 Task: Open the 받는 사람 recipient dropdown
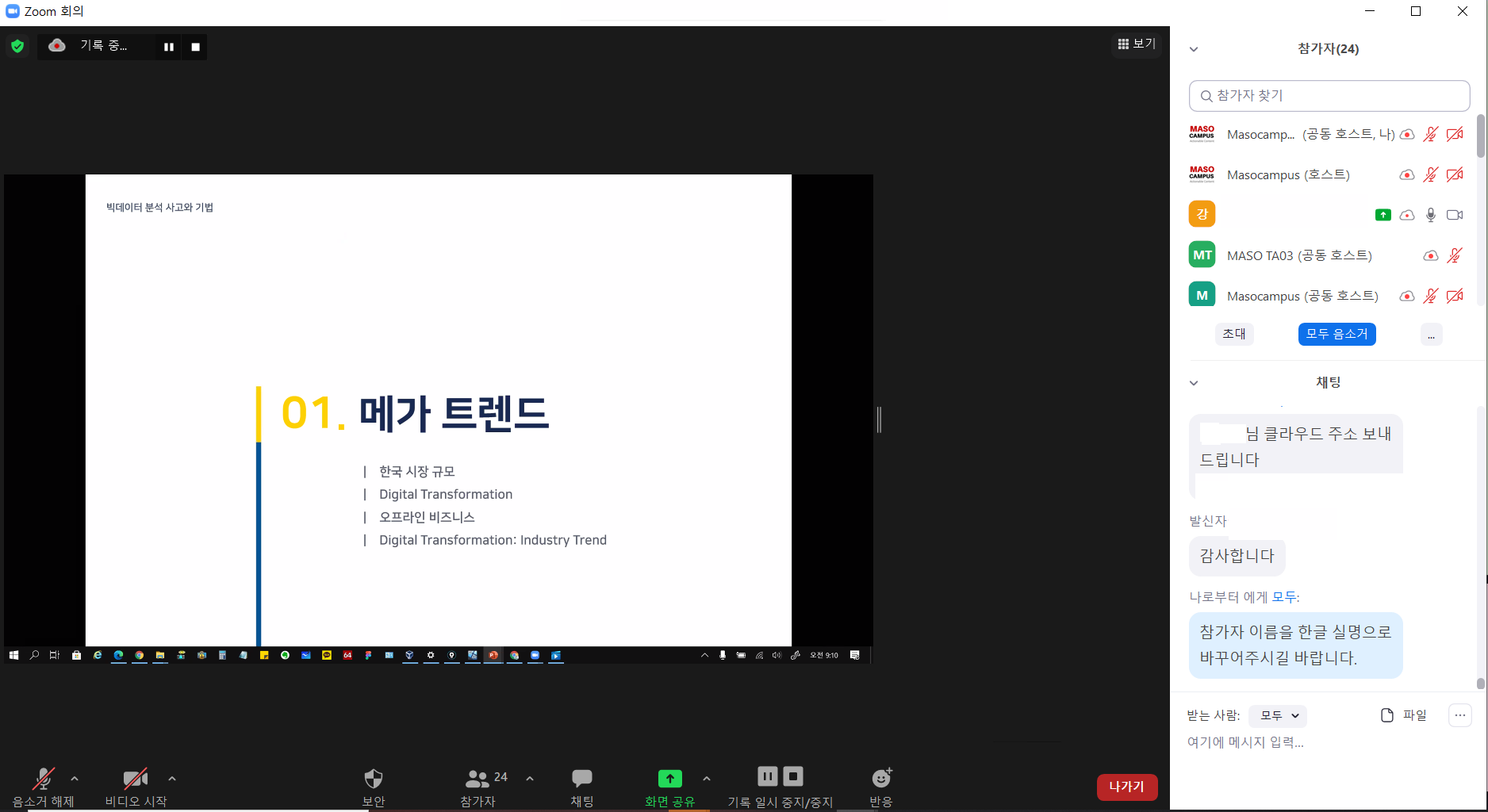tap(1278, 715)
